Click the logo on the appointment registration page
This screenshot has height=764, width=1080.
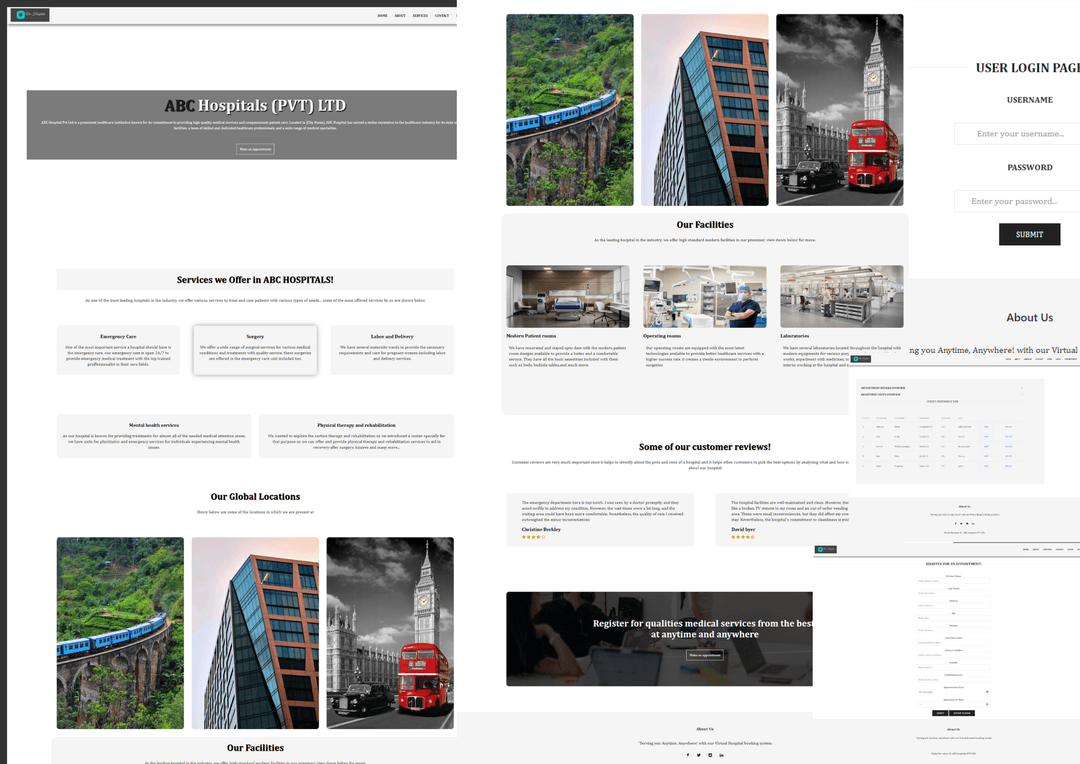pyautogui.click(x=825, y=549)
